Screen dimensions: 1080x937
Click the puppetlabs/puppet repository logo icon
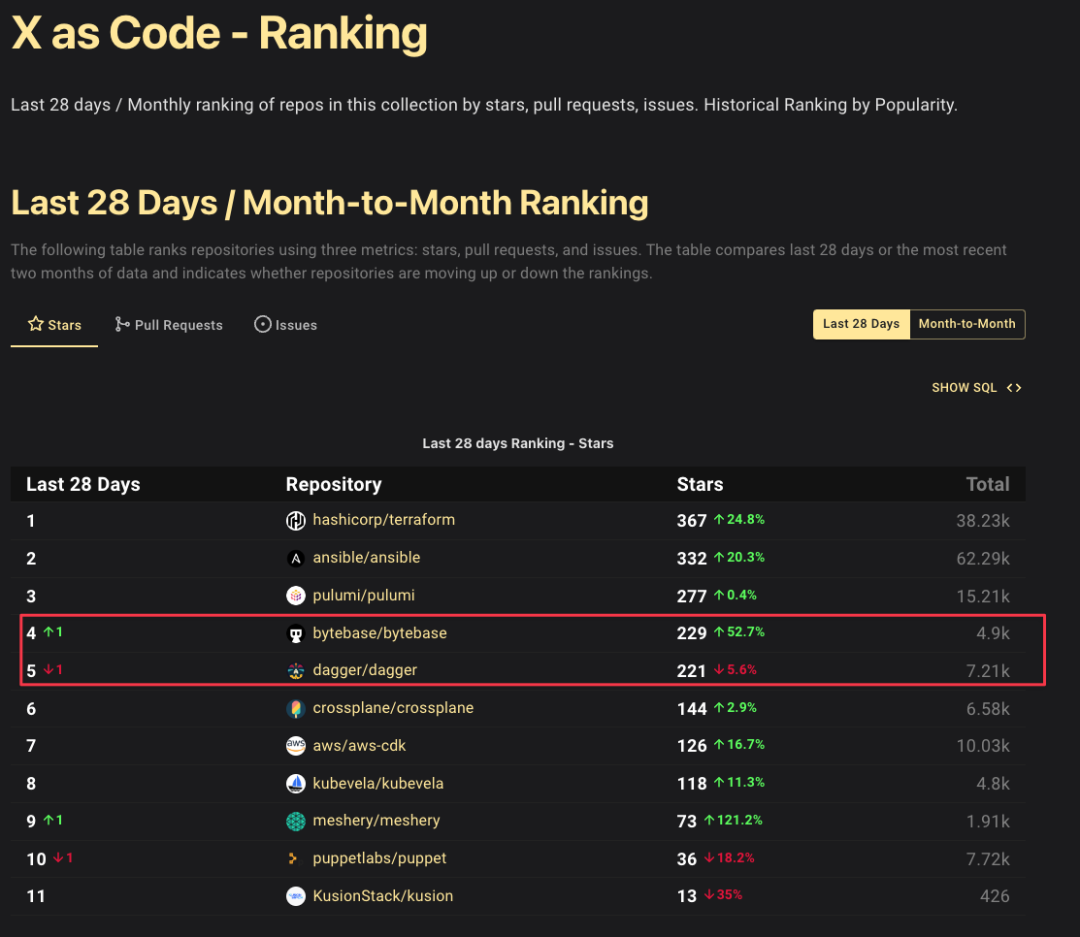295,859
